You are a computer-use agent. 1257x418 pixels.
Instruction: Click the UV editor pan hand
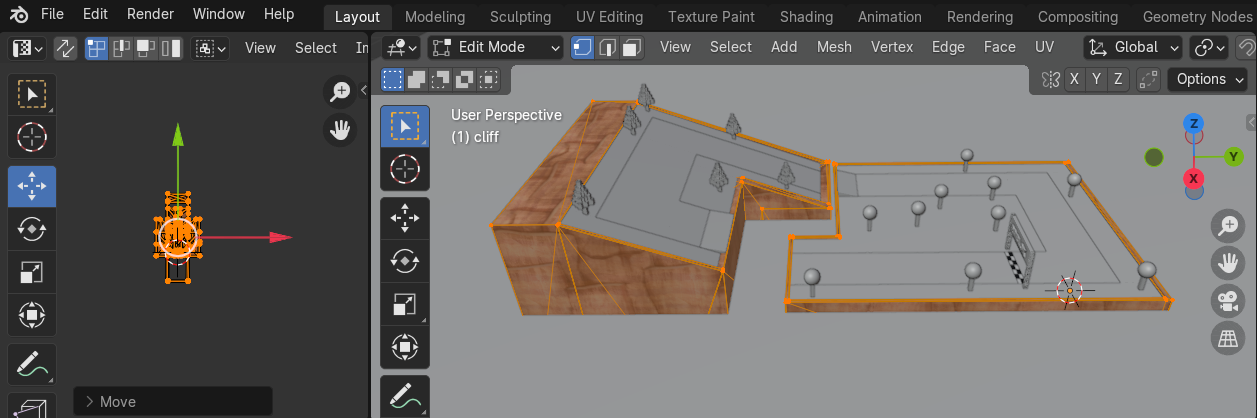tap(341, 129)
